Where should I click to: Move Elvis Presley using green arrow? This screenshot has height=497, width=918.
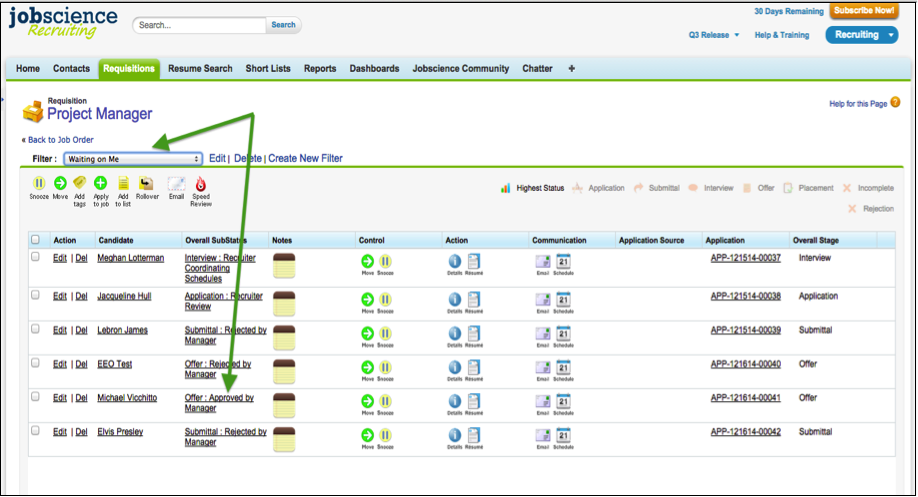click(x=367, y=435)
